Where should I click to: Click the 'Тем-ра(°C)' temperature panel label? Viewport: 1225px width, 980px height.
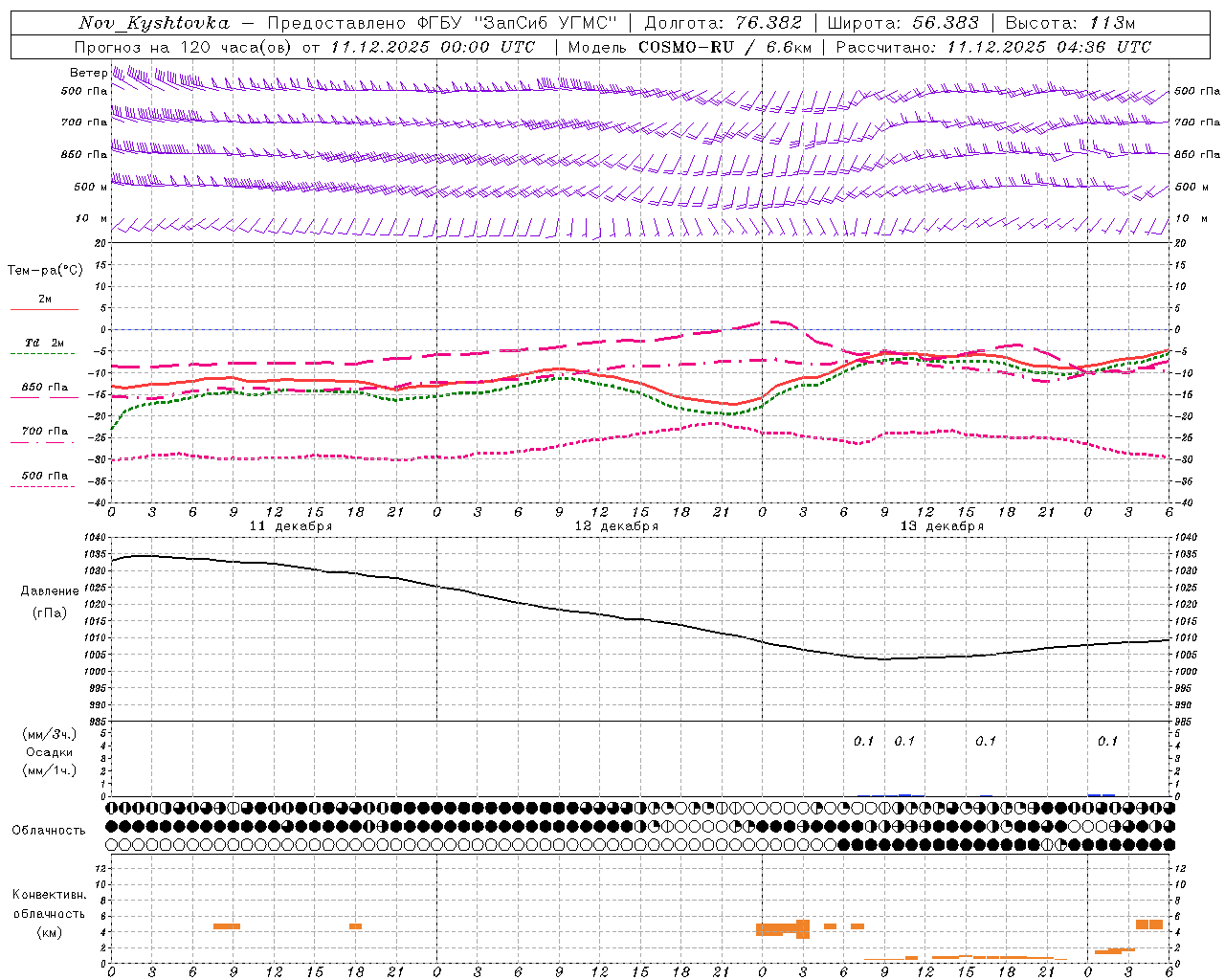click(x=45, y=271)
